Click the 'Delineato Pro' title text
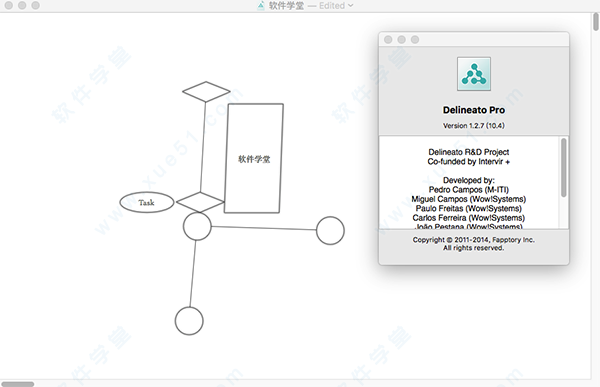 (x=474, y=110)
